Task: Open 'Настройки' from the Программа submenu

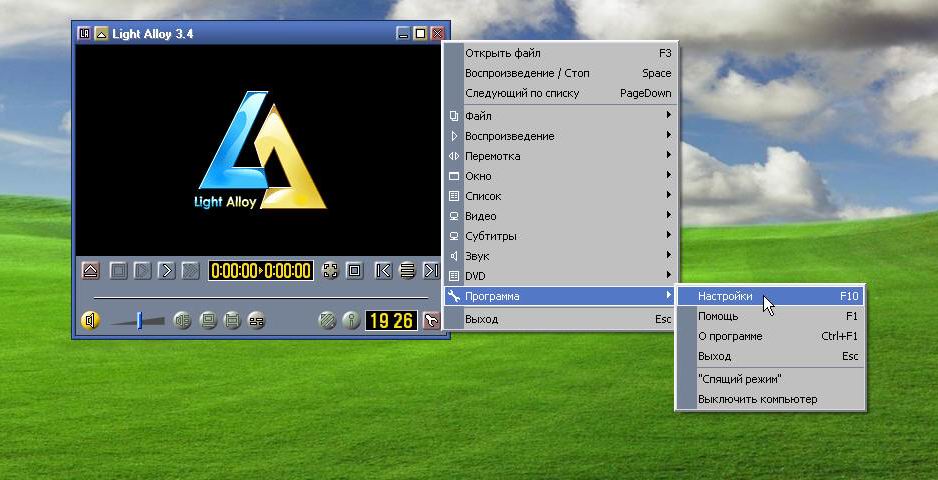Action: [770, 296]
